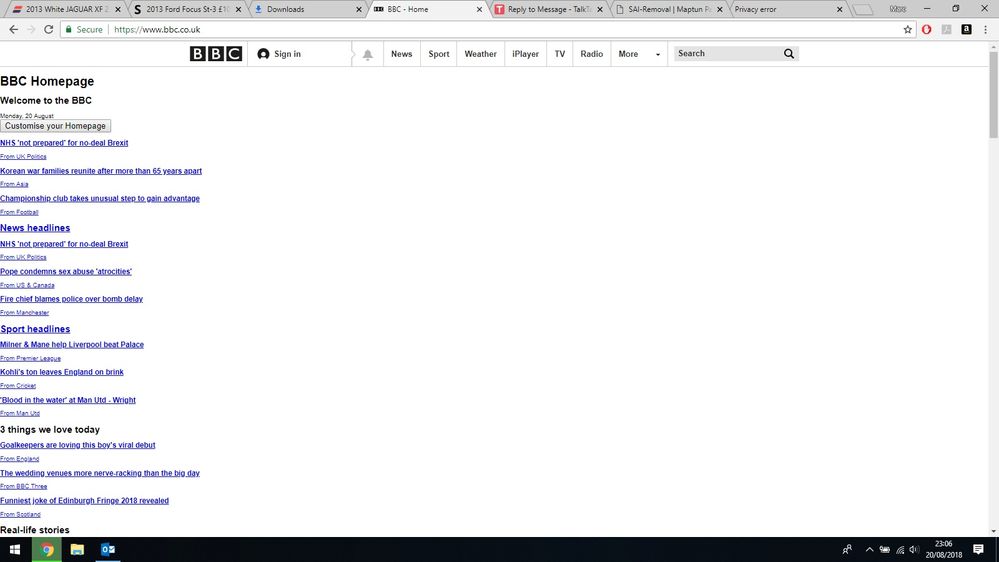Viewport: 999px width, 562px height.
Task: Open the Sport headlines heading link
Action: click(x=35, y=329)
